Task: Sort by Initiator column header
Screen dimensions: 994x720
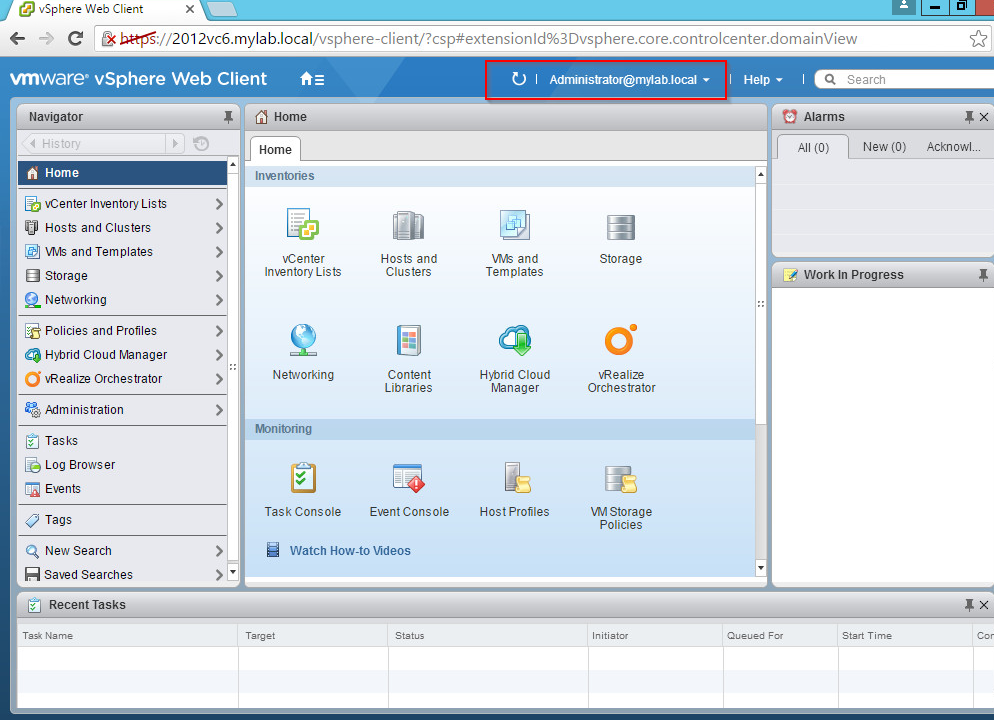Action: click(x=655, y=635)
